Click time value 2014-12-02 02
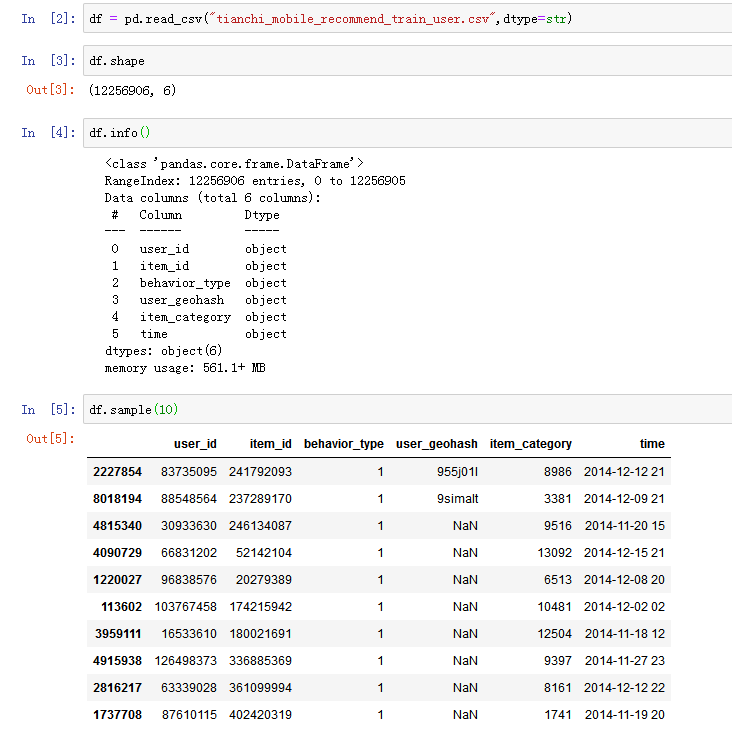Viewport: 732px width, 739px height. [x=624, y=607]
